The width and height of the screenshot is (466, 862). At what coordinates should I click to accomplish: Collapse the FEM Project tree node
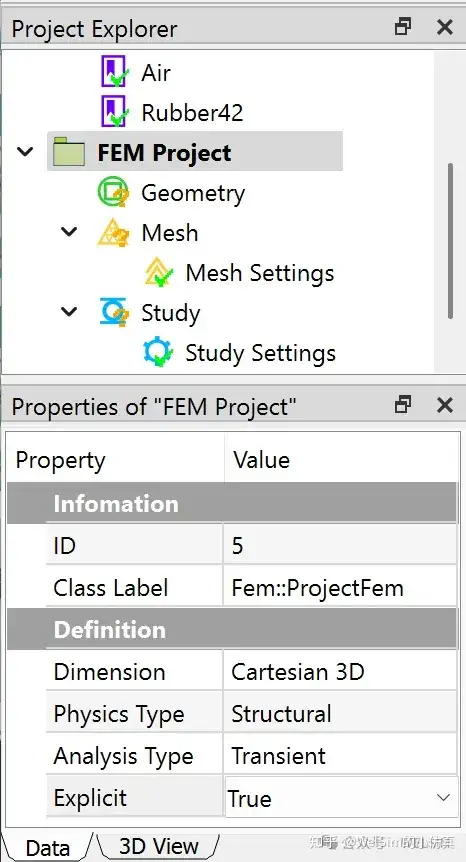tap(25, 151)
